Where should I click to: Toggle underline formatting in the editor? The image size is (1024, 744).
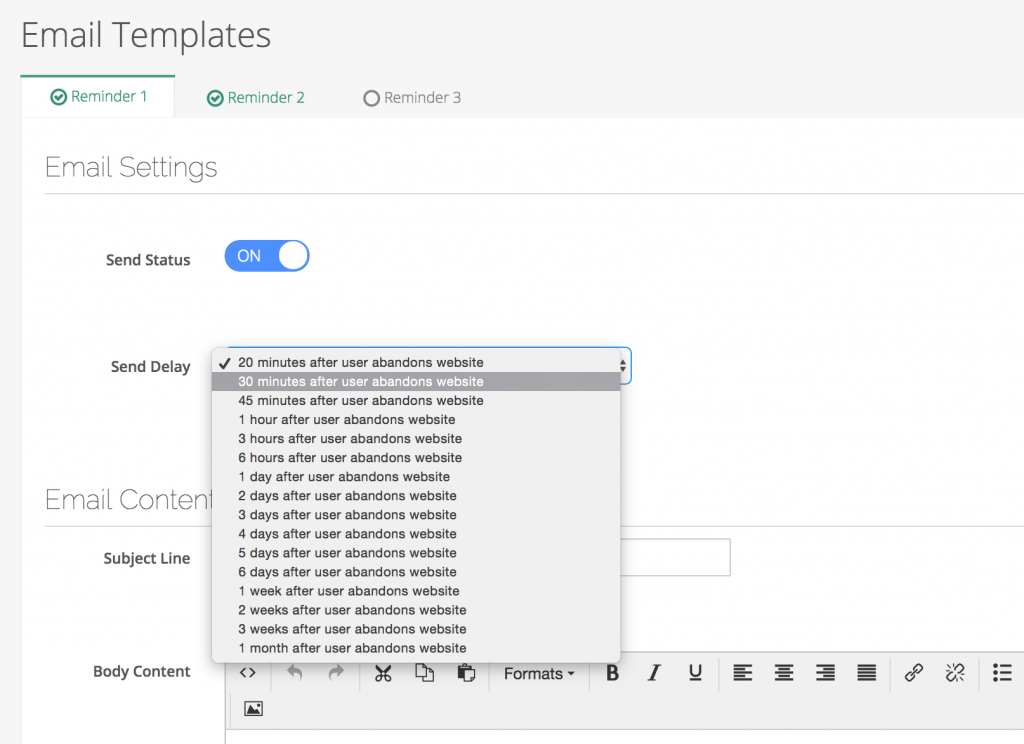[x=695, y=673]
